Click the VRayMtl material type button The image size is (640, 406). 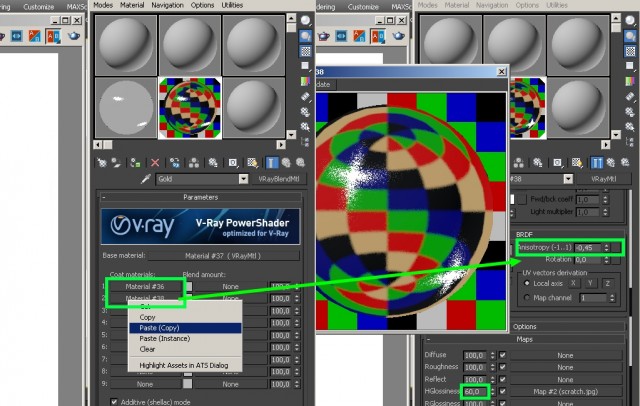[x=604, y=179]
